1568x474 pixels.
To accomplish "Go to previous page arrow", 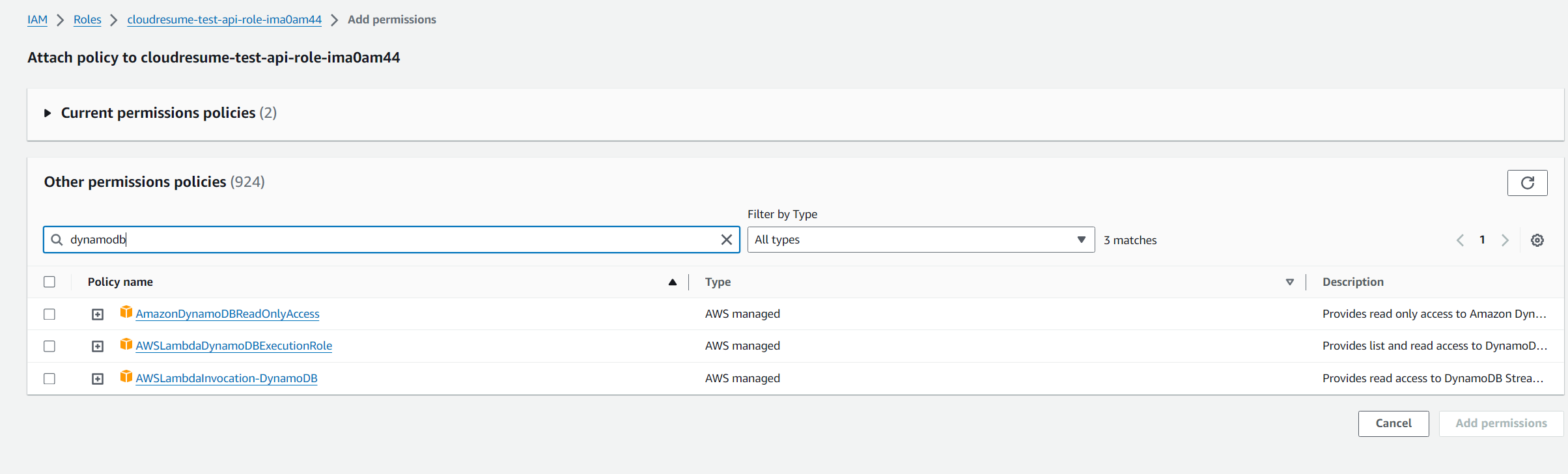I will 1460,240.
